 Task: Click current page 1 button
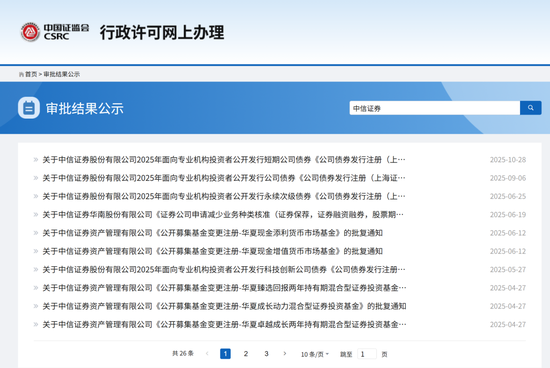coord(225,354)
